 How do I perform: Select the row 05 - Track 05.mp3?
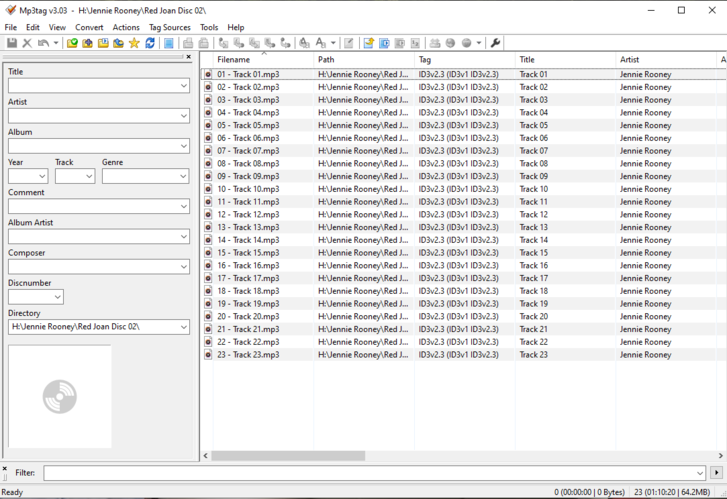[x=464, y=125]
